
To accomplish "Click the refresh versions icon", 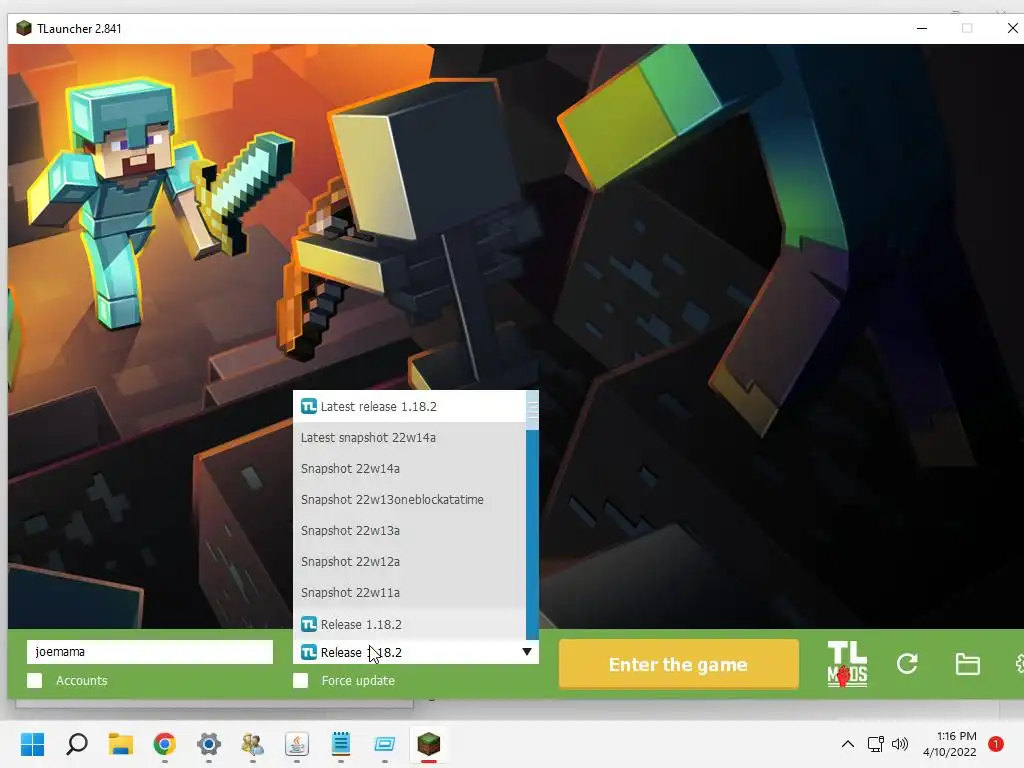I will [x=906, y=664].
